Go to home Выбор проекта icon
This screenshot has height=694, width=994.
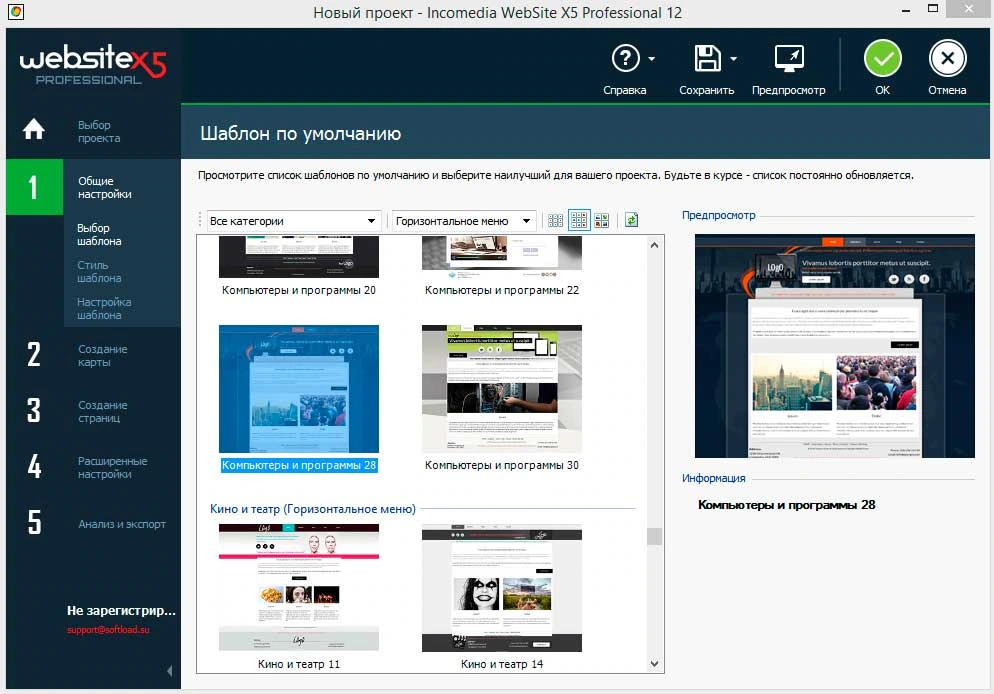(34, 129)
